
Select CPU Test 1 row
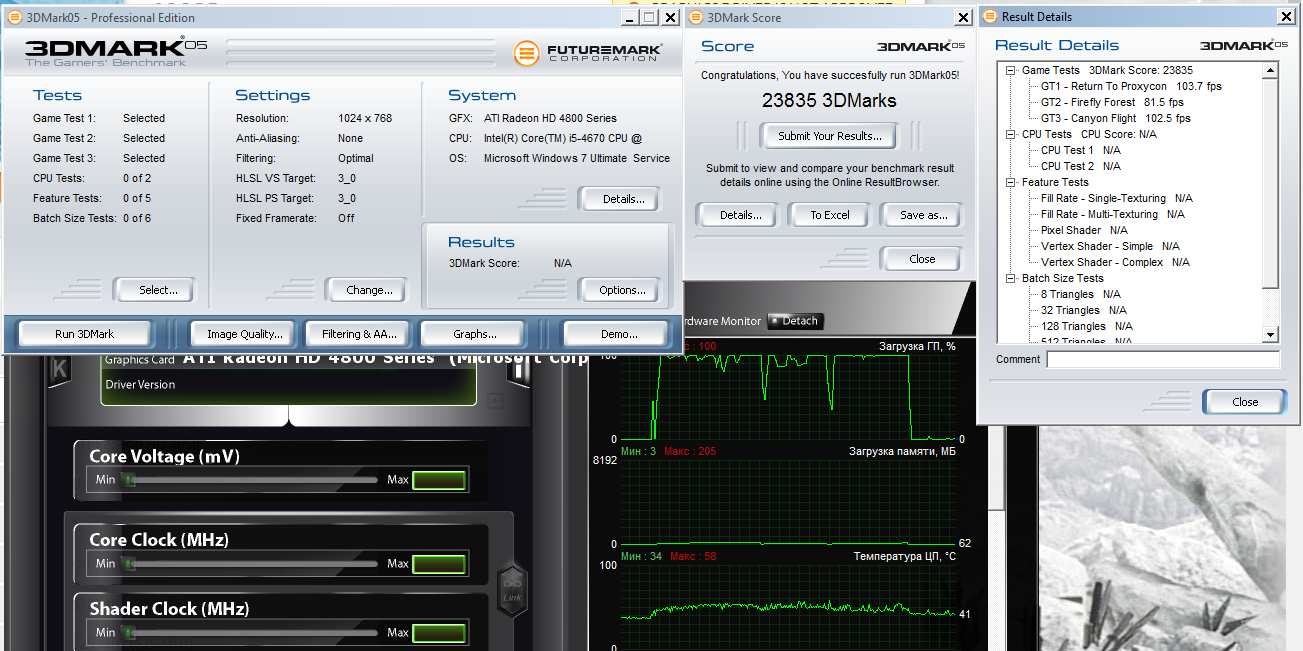coord(1081,150)
